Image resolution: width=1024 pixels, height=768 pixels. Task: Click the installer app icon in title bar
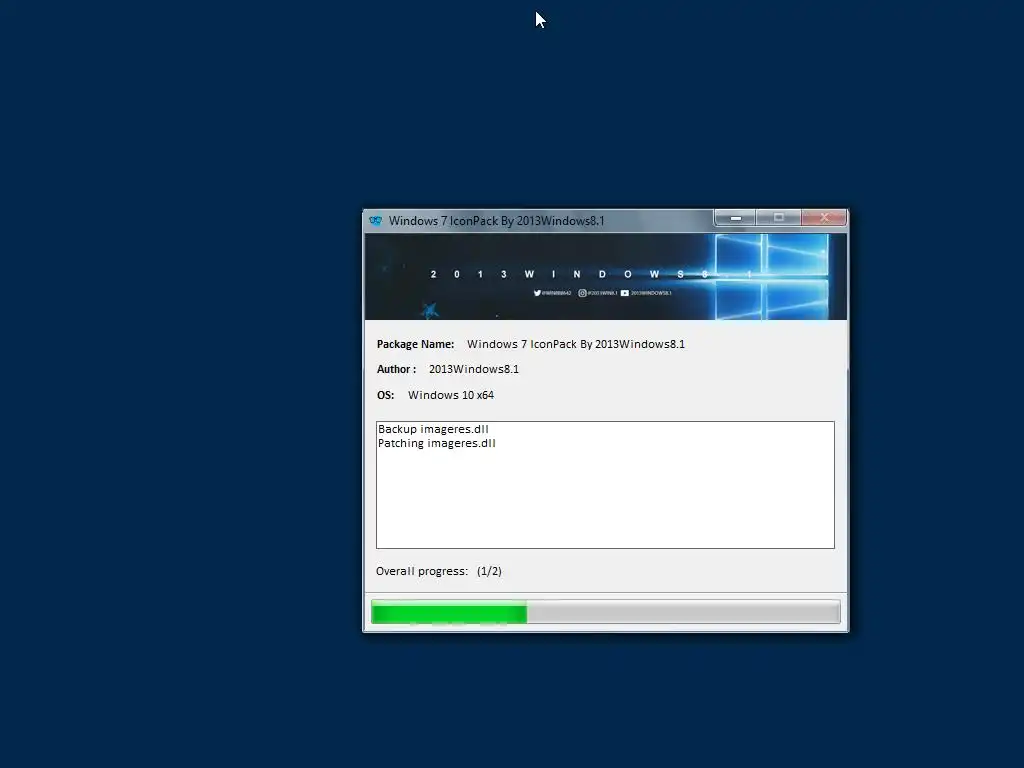[375, 221]
